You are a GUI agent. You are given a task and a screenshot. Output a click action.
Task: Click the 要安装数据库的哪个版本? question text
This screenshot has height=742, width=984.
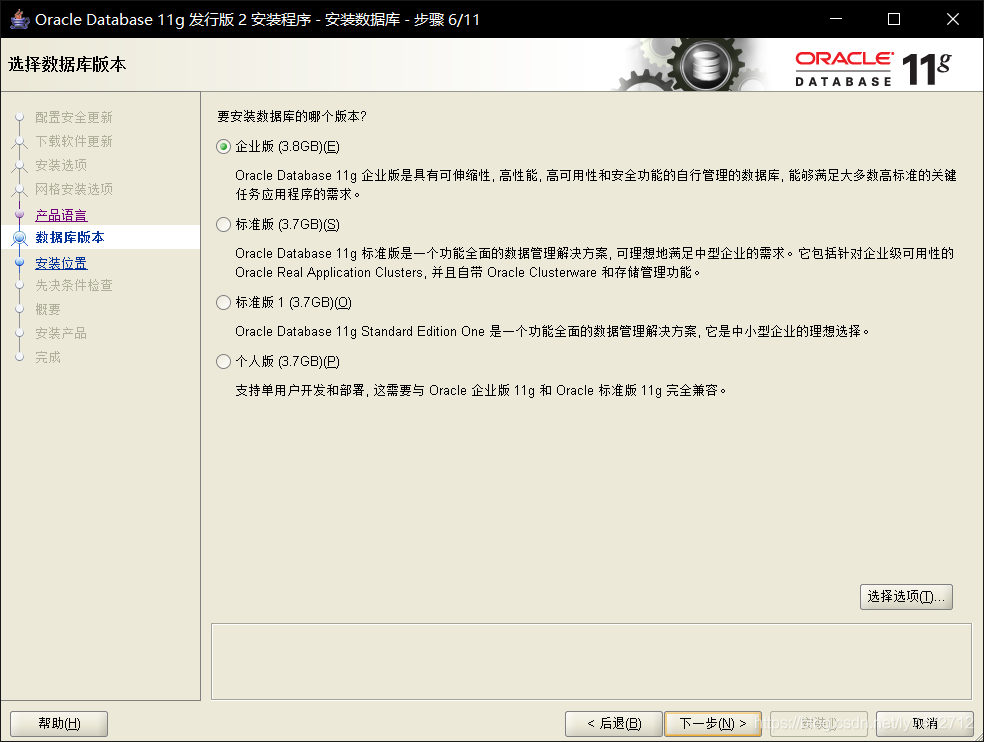[x=291, y=116]
